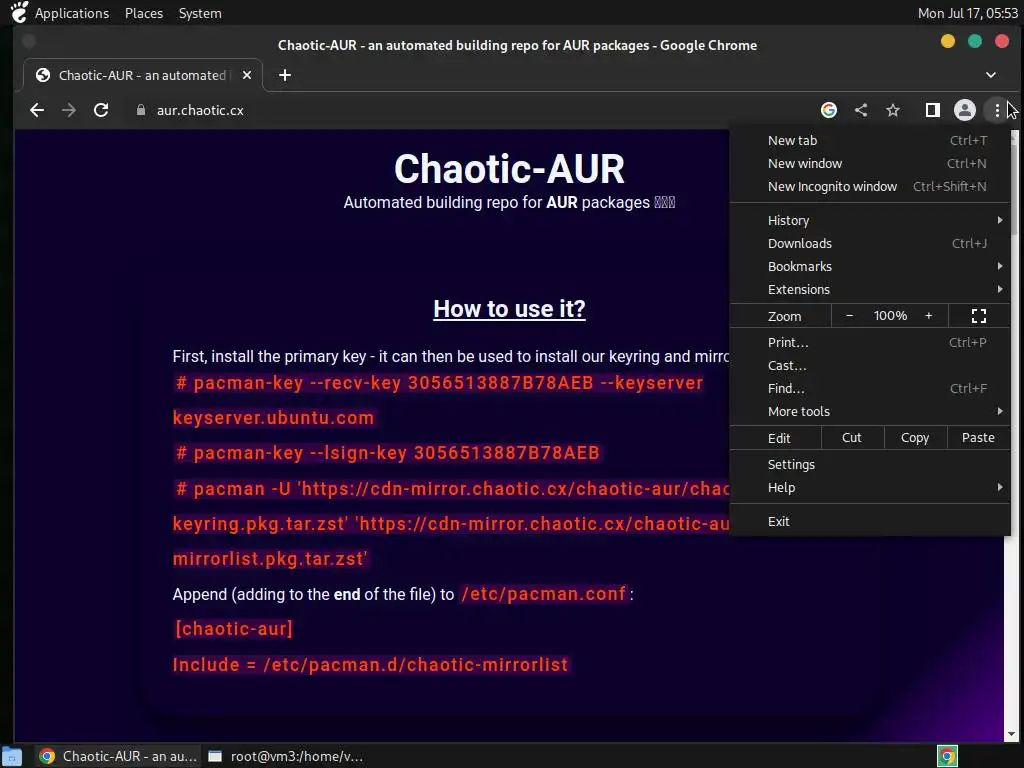Click the Include = /etc/pacman.d/chaotic-mirrorlist line
The height and width of the screenshot is (768, 1024).
[370, 665]
